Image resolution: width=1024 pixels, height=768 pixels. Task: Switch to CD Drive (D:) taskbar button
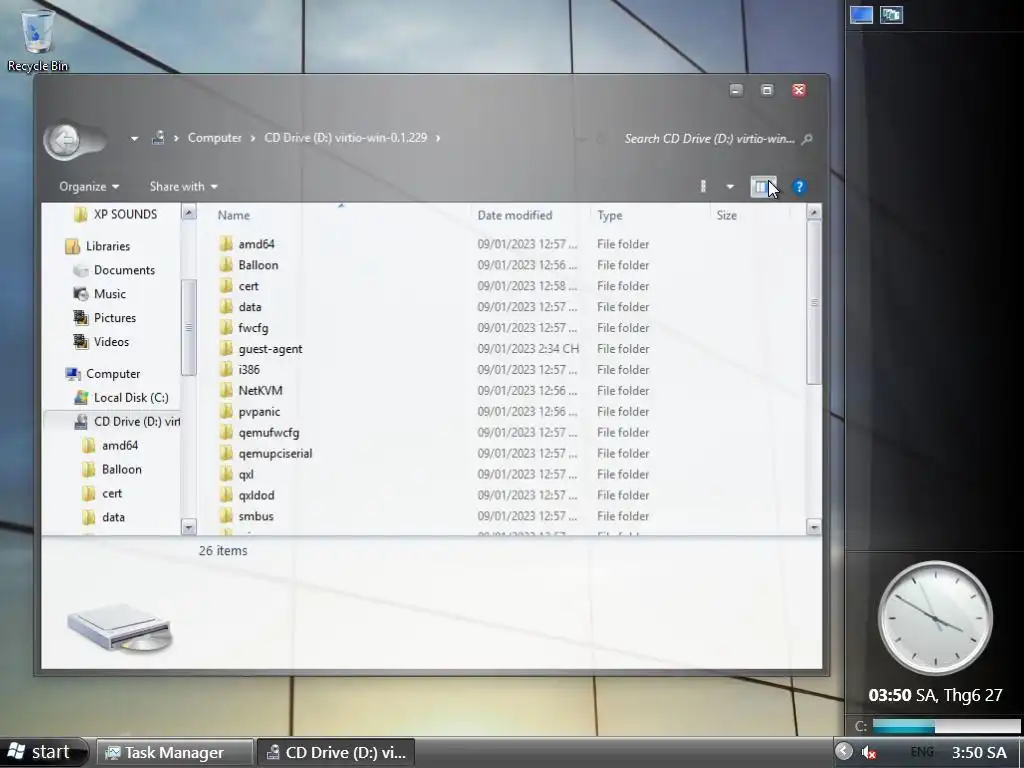336,752
